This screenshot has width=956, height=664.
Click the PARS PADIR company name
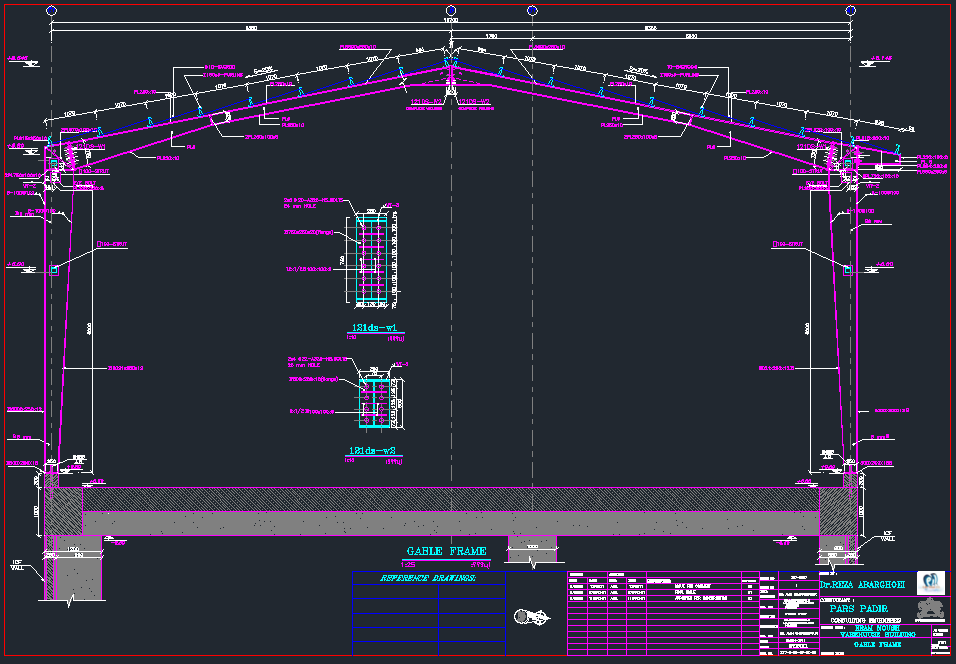pyautogui.click(x=860, y=607)
